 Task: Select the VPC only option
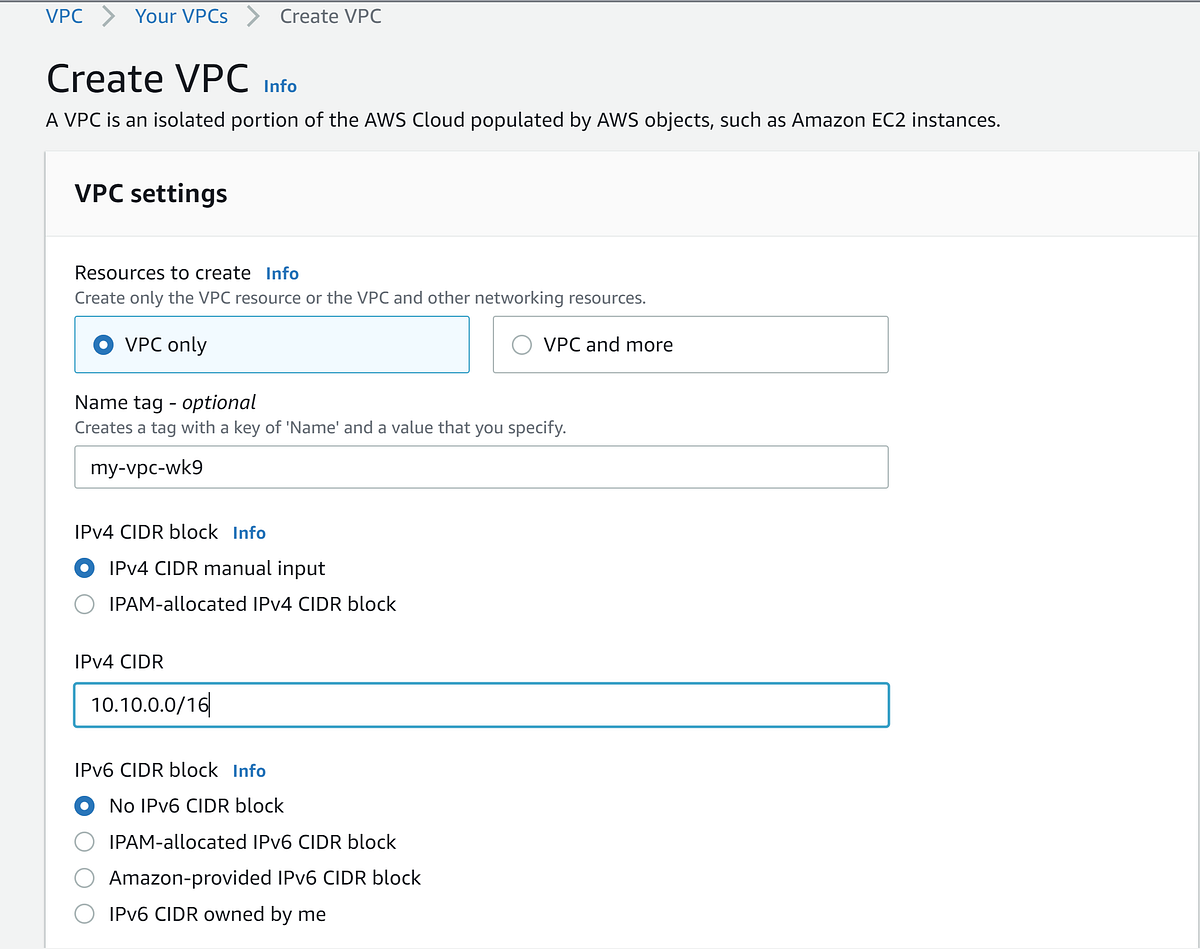[103, 345]
